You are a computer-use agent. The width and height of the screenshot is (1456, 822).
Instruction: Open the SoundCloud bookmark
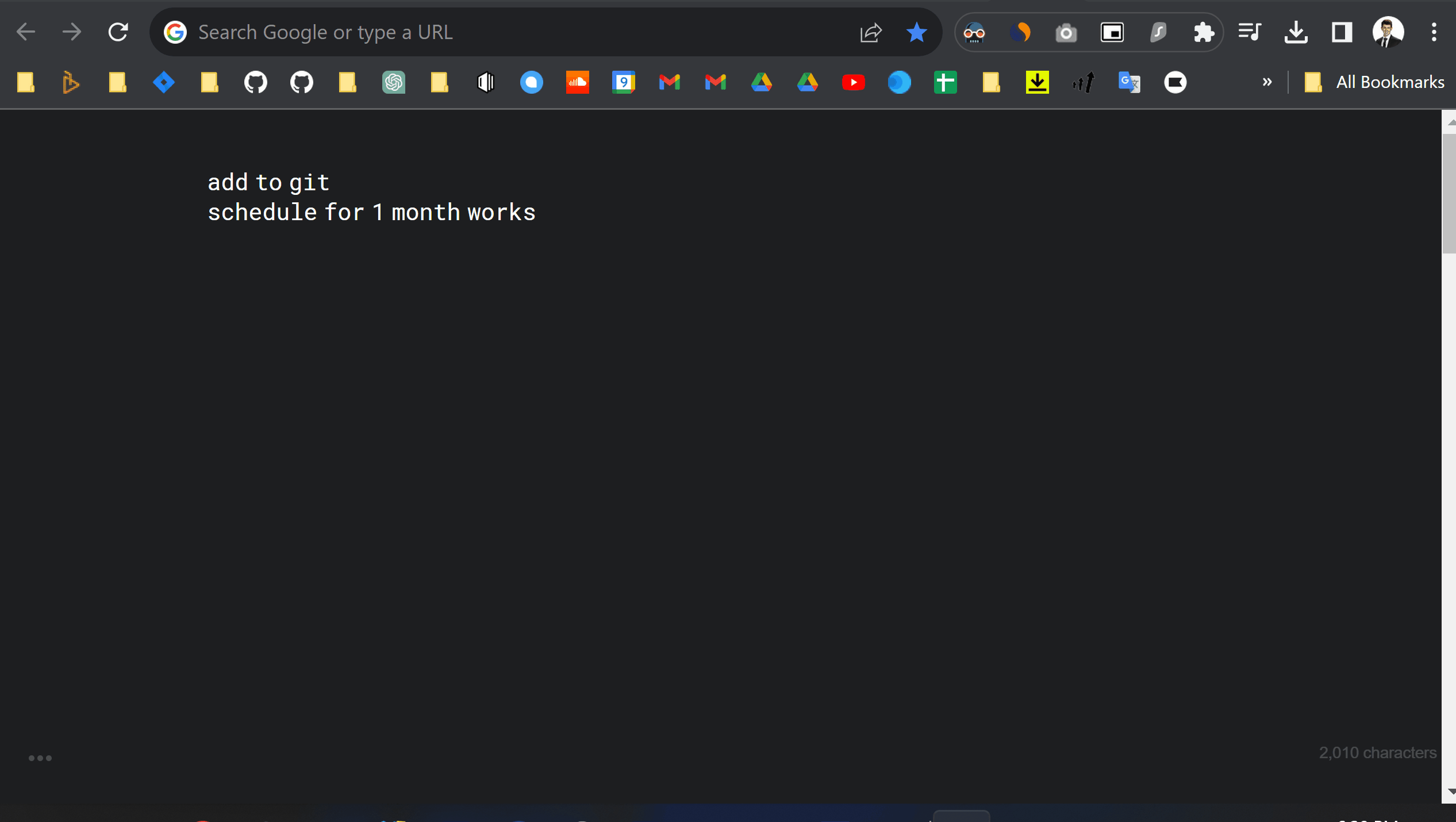pos(577,82)
